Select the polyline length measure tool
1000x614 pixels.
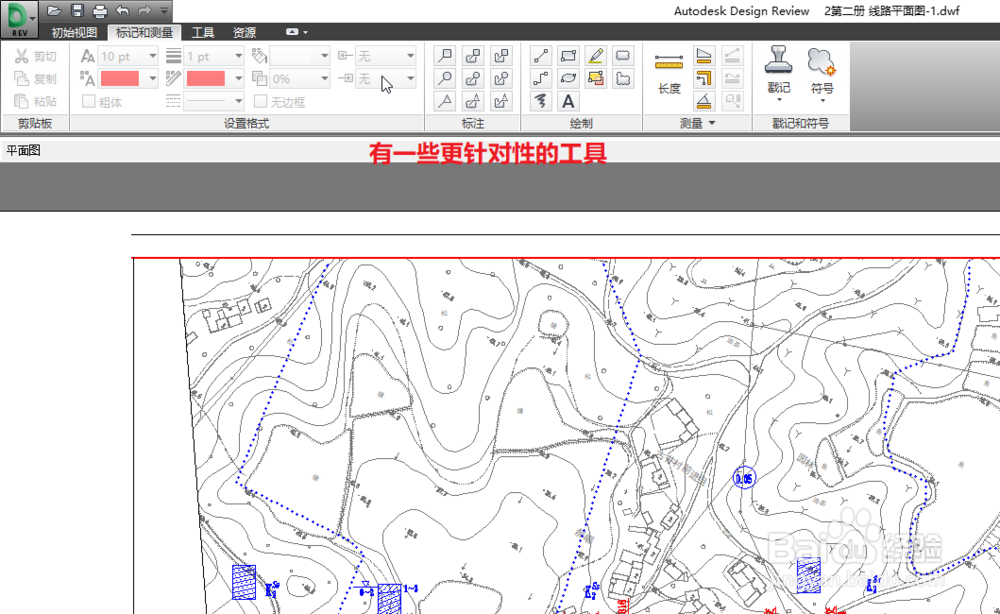pos(703,78)
